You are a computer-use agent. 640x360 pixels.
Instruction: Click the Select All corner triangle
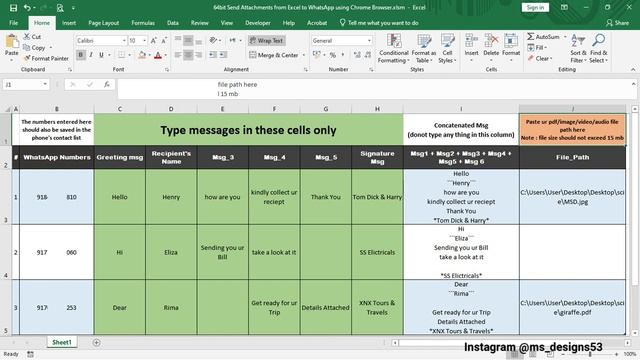(7, 109)
